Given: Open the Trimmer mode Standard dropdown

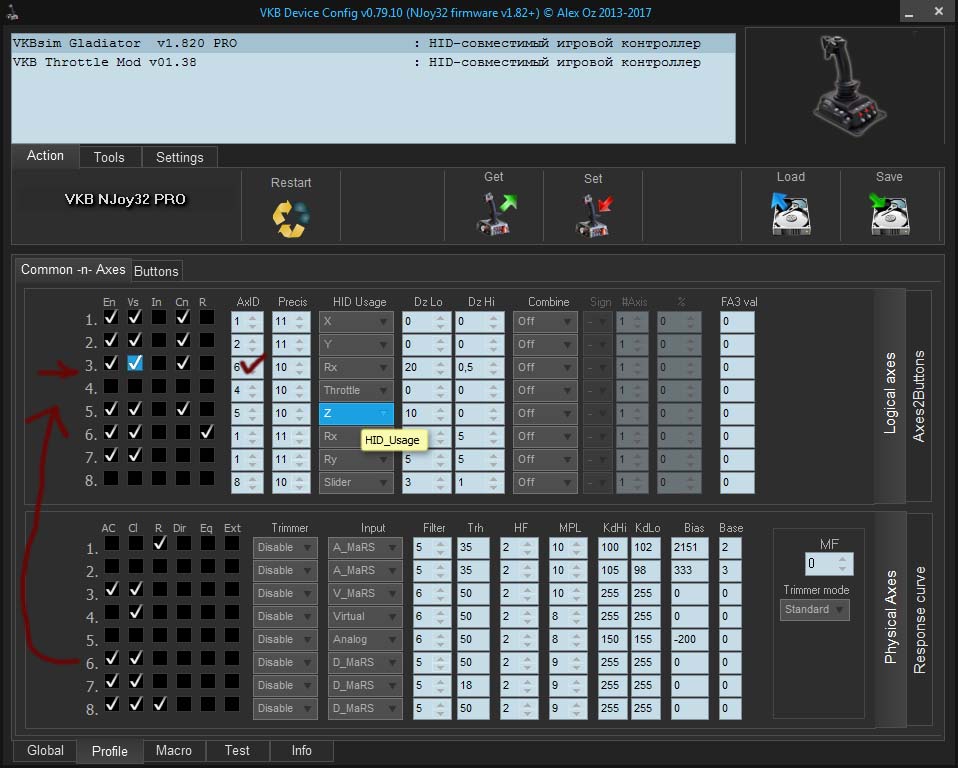Looking at the screenshot, I should (x=814, y=610).
